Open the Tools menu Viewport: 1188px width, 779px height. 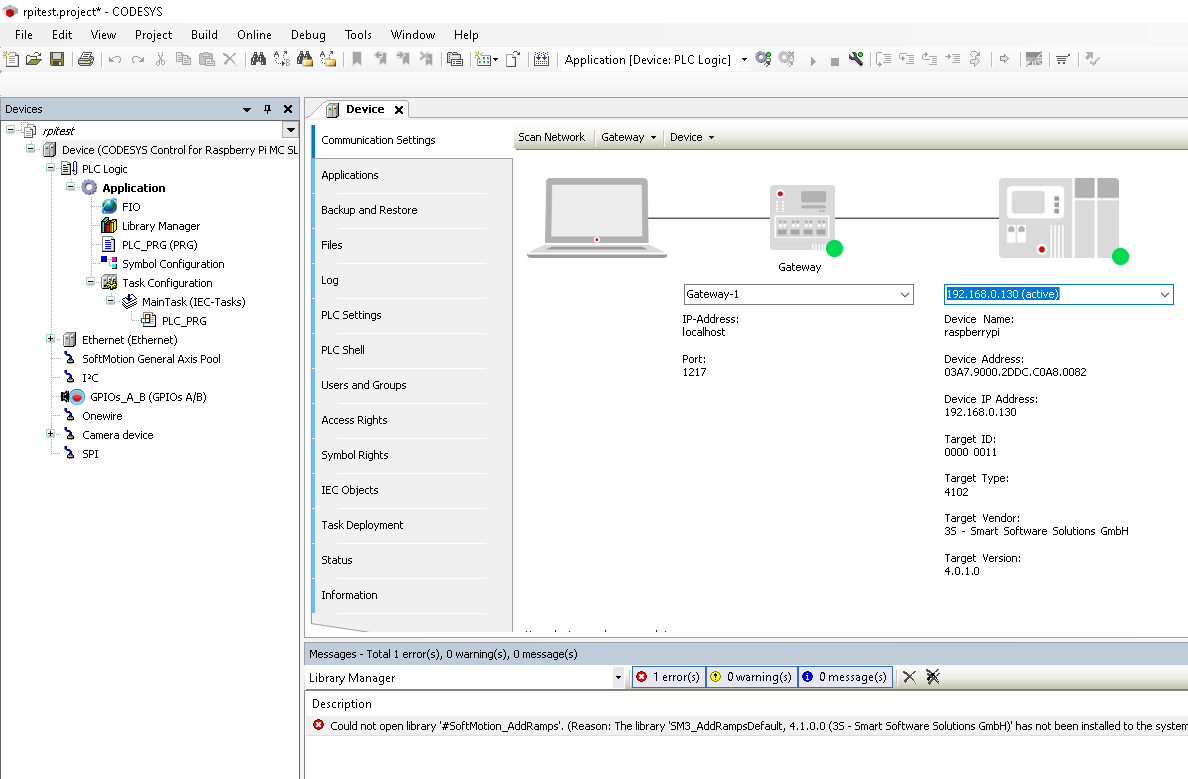point(358,35)
